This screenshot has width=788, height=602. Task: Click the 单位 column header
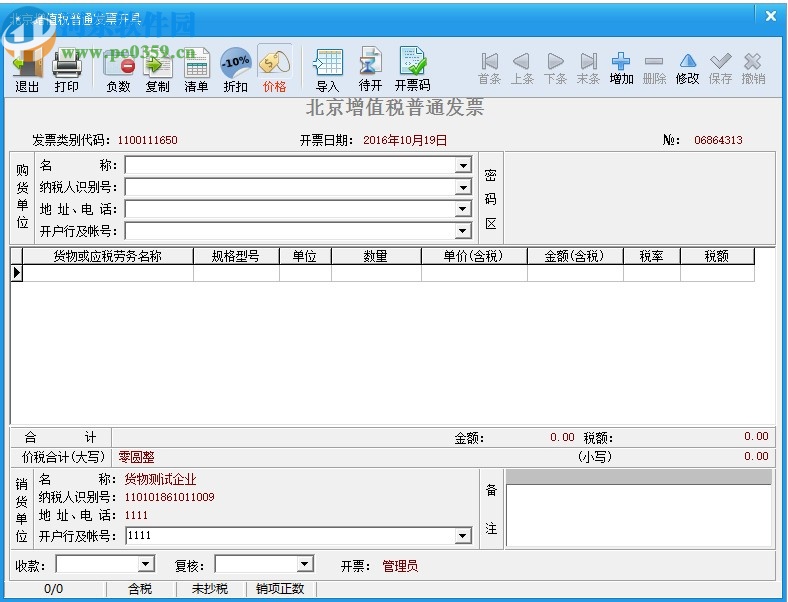(x=305, y=256)
